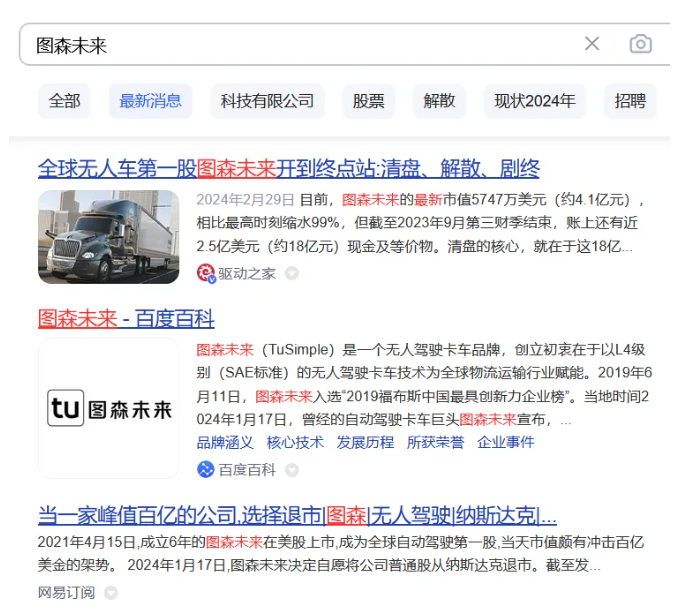Click the 驱动之家 source logo icon

coord(206,273)
